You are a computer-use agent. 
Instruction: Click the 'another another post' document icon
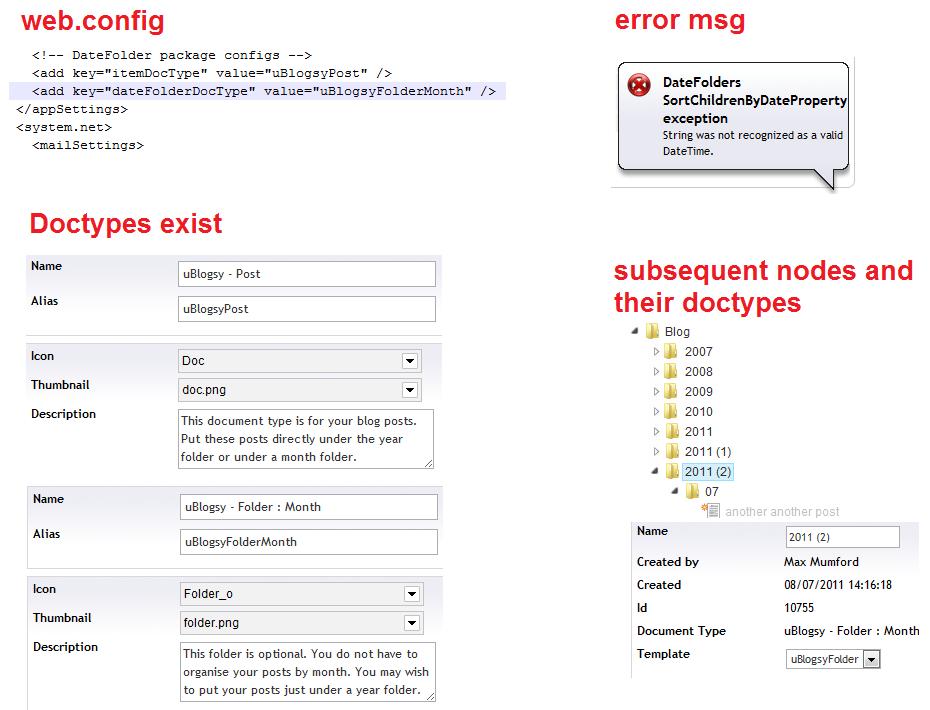(711, 511)
